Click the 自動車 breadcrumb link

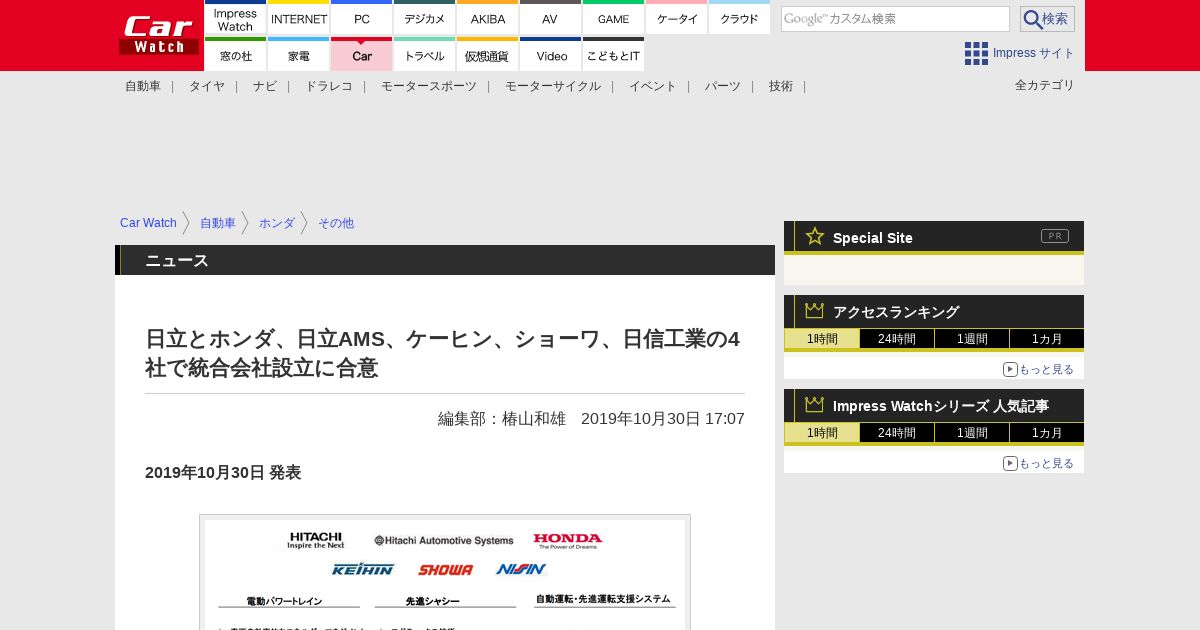(x=218, y=223)
